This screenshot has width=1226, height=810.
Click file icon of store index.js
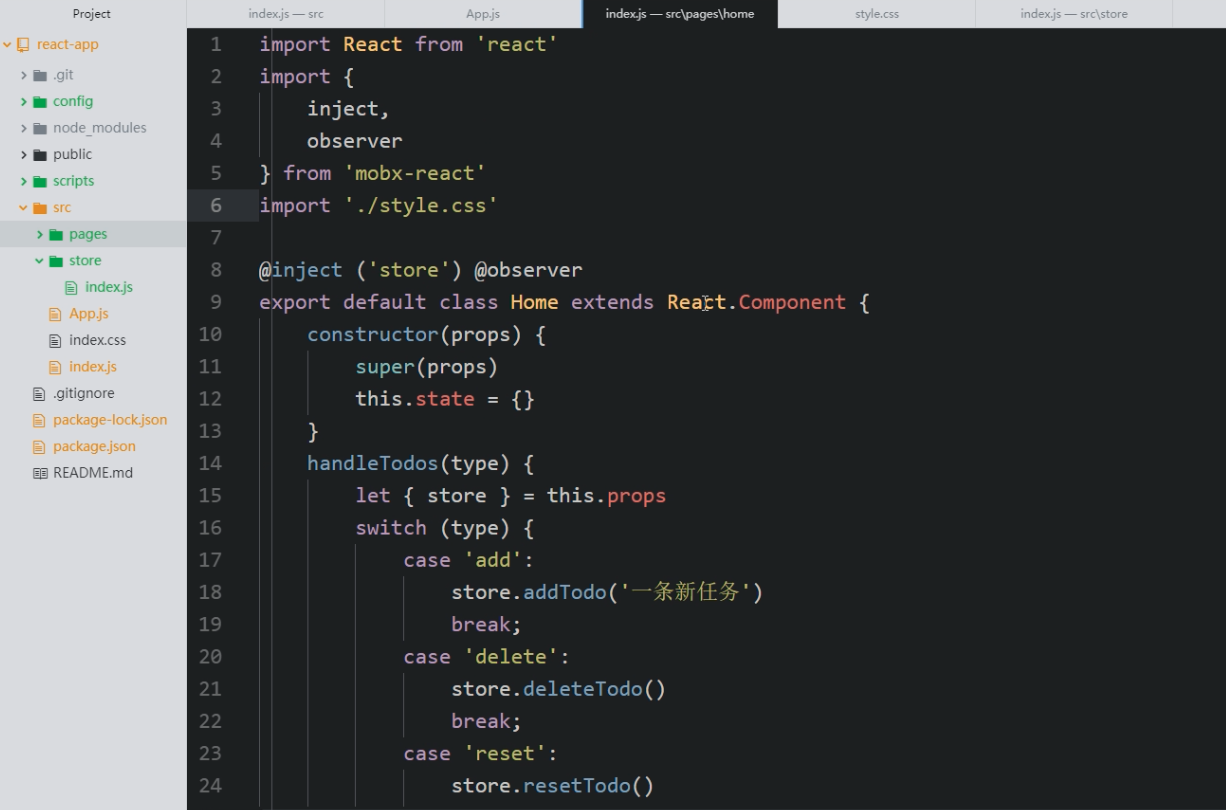point(71,287)
